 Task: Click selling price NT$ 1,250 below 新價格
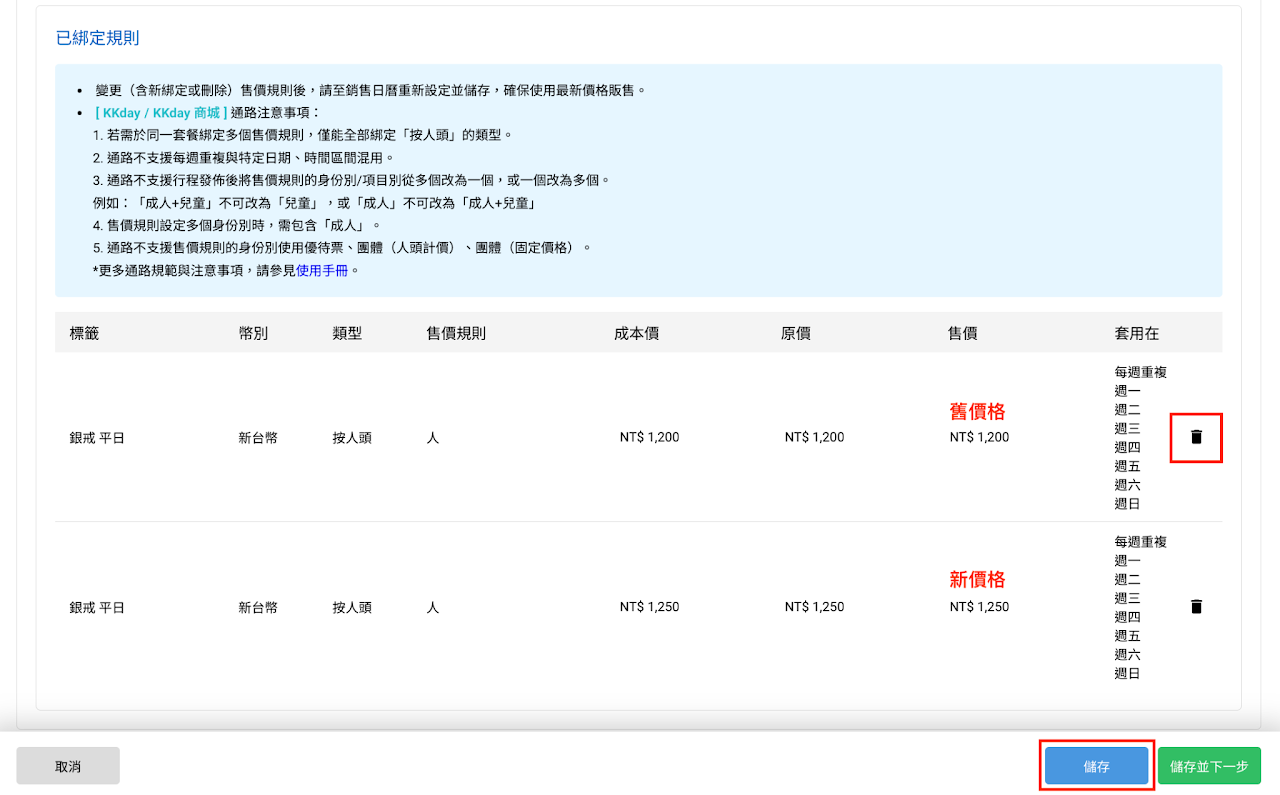point(979,607)
